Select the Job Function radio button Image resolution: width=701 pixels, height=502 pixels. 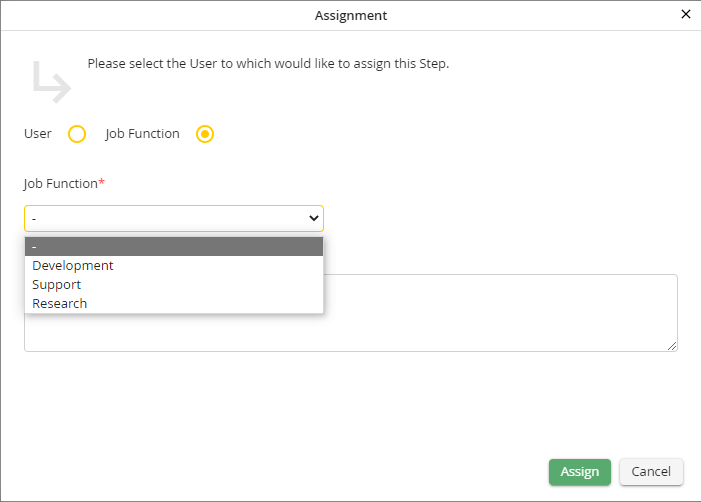[x=205, y=134]
